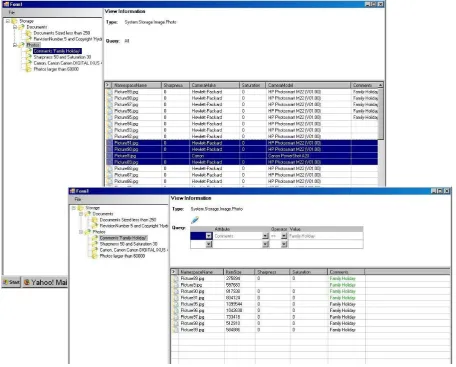Image resolution: width=456 pixels, height=367 pixels.
Task: Select 'RevisionNumber 5 and Copyright' query in front window tree
Action: (134, 226)
